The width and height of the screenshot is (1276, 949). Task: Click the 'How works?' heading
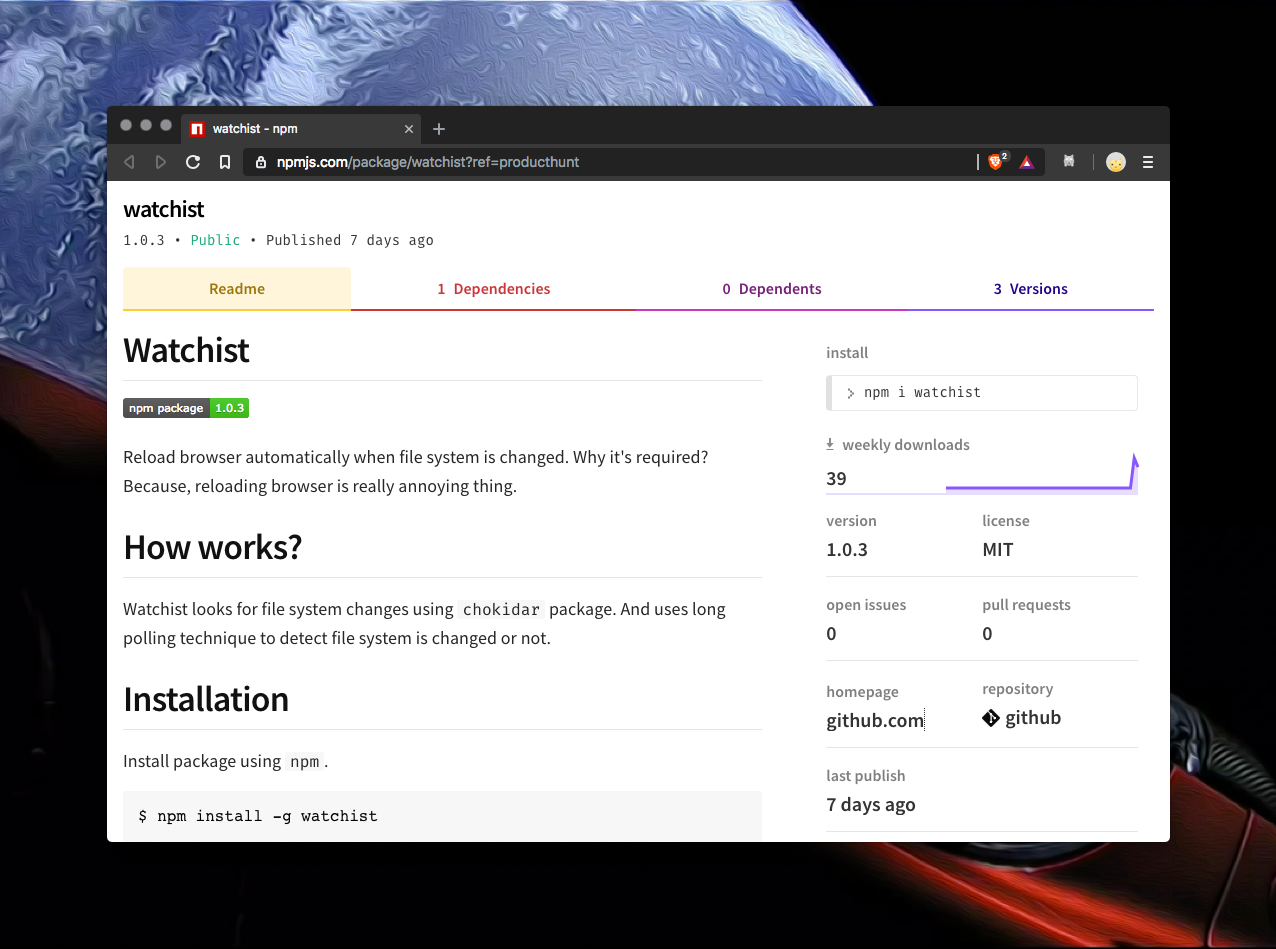click(x=212, y=547)
